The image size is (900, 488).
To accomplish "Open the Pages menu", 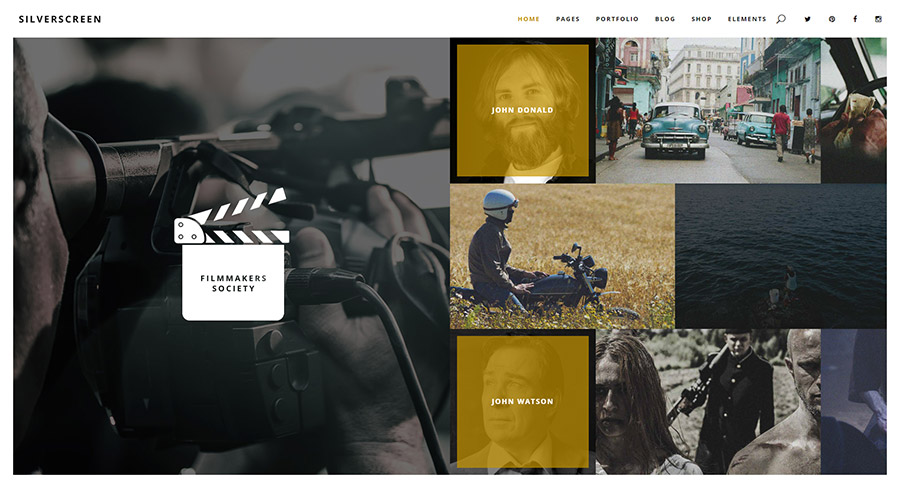I will (568, 19).
